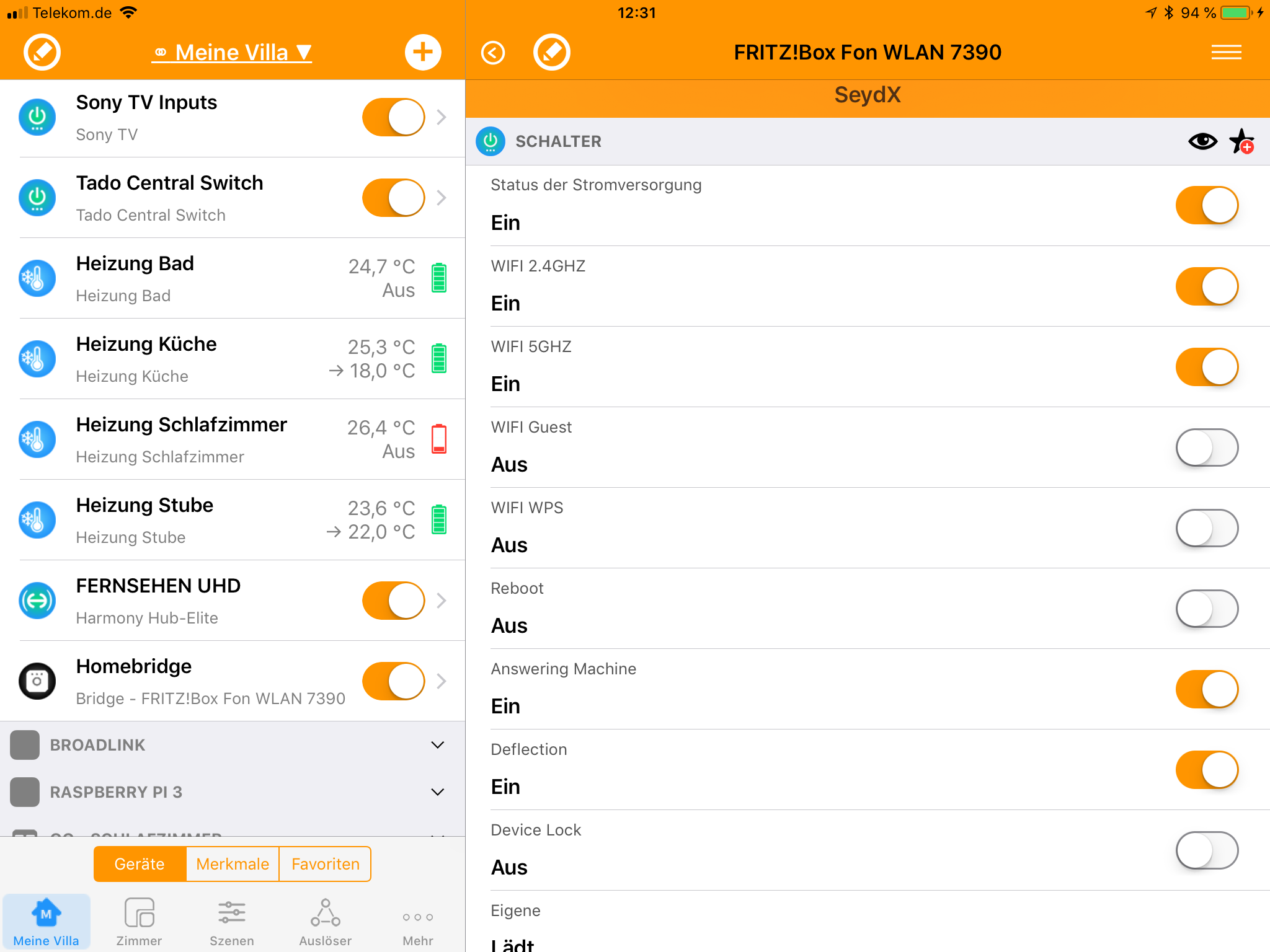This screenshot has width=1270, height=952.
Task: Click the back arrow icon
Action: [x=493, y=53]
